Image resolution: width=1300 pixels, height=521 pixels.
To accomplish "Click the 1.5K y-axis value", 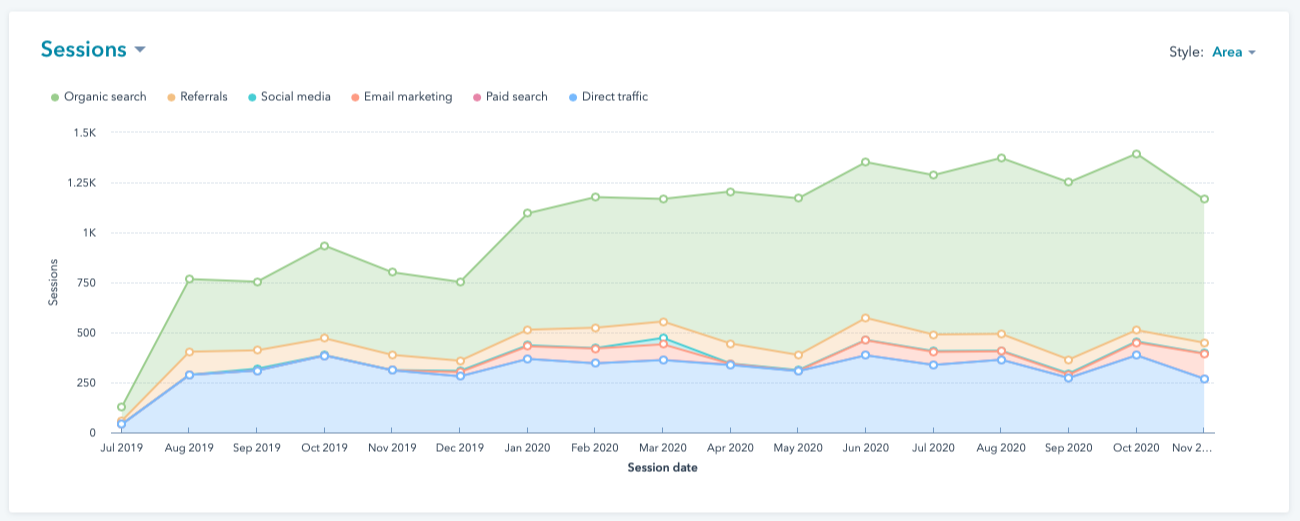I will tap(83, 133).
